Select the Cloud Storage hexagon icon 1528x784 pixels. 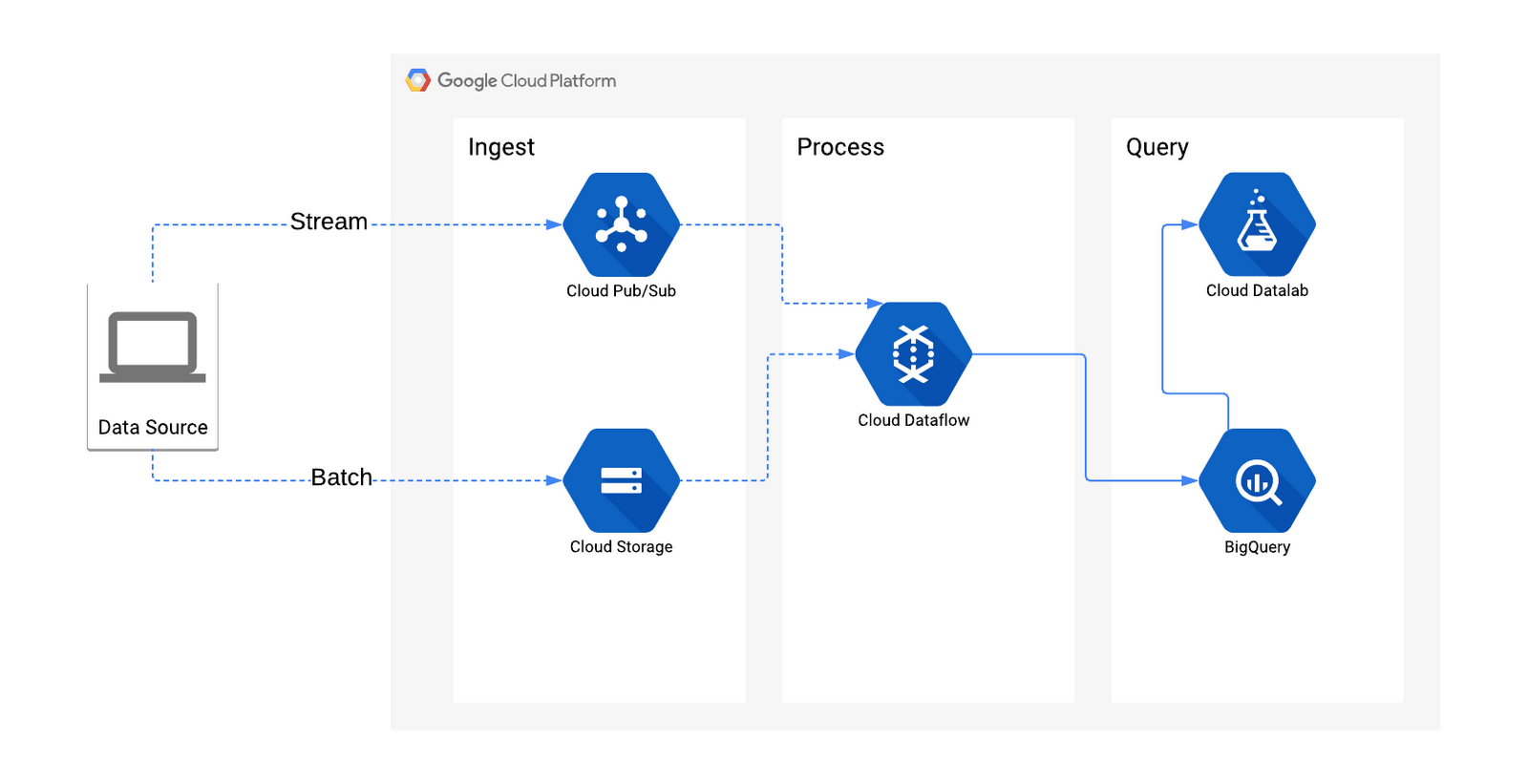(622, 480)
